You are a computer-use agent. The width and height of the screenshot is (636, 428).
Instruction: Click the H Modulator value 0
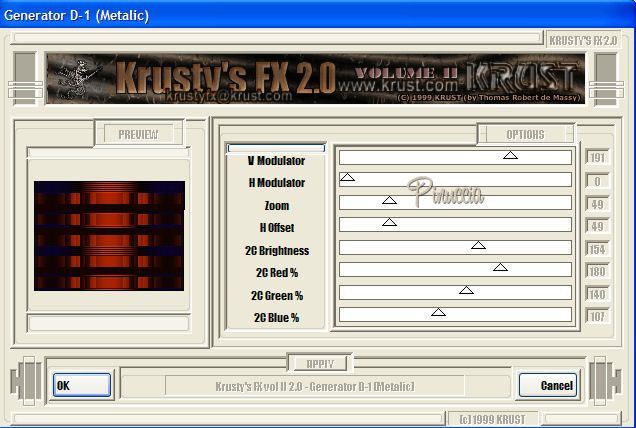coord(597,181)
